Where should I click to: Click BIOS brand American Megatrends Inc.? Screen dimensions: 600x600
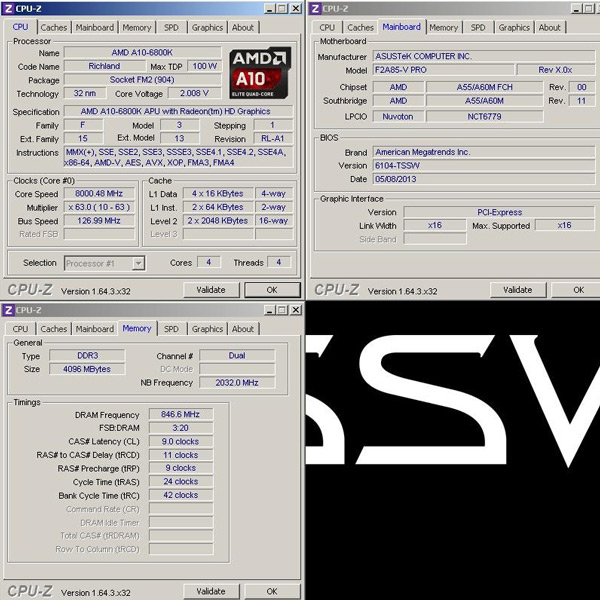pyautogui.click(x=484, y=152)
